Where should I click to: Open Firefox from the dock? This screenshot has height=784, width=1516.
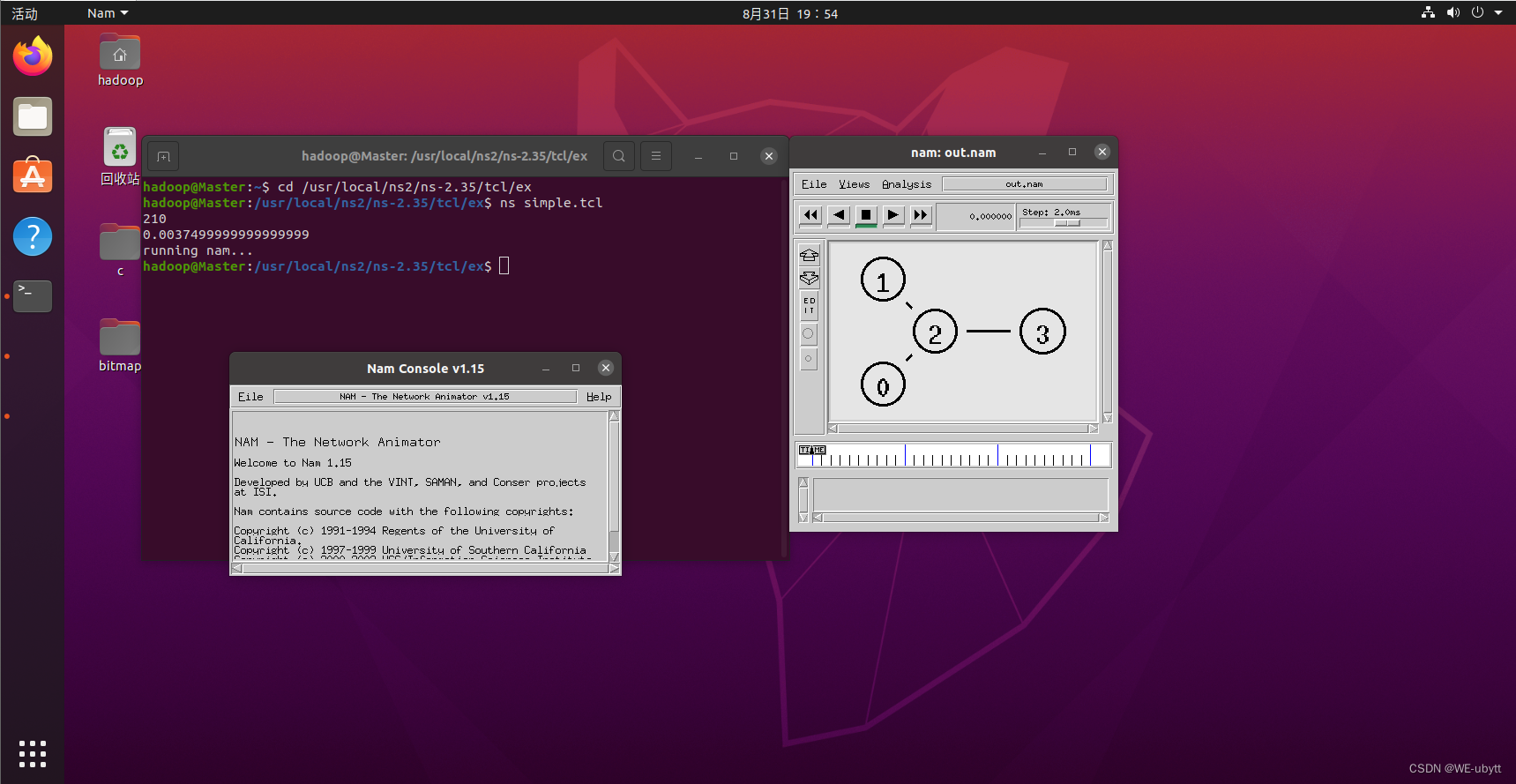click(33, 56)
